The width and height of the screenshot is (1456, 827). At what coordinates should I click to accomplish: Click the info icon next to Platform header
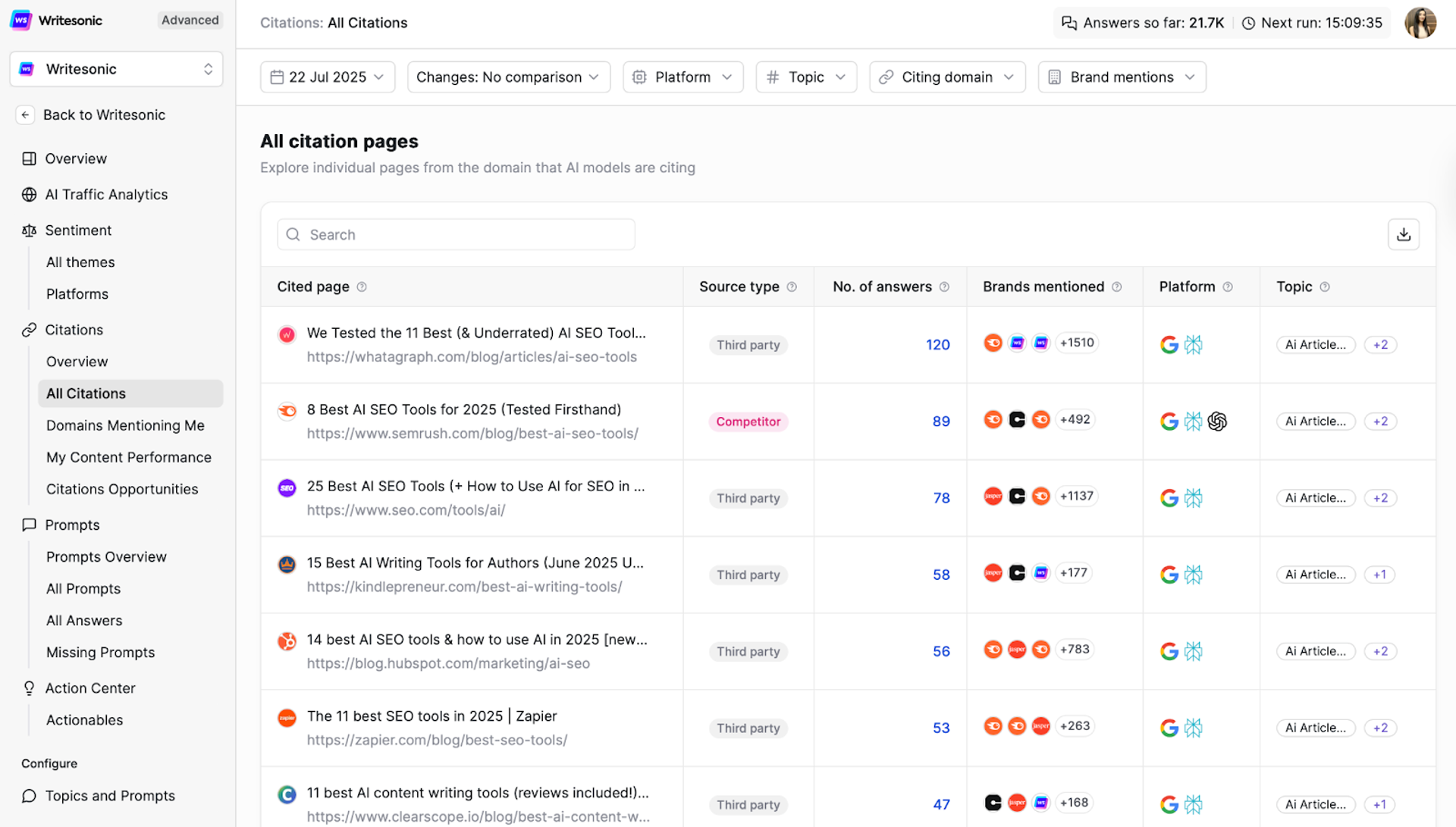1228,287
